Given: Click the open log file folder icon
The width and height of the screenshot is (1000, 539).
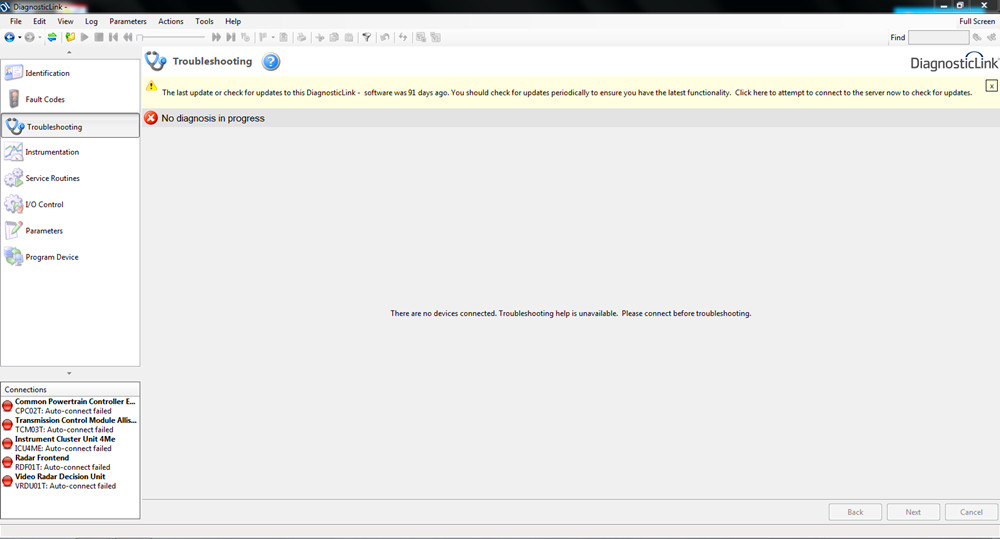Looking at the screenshot, I should (x=70, y=38).
